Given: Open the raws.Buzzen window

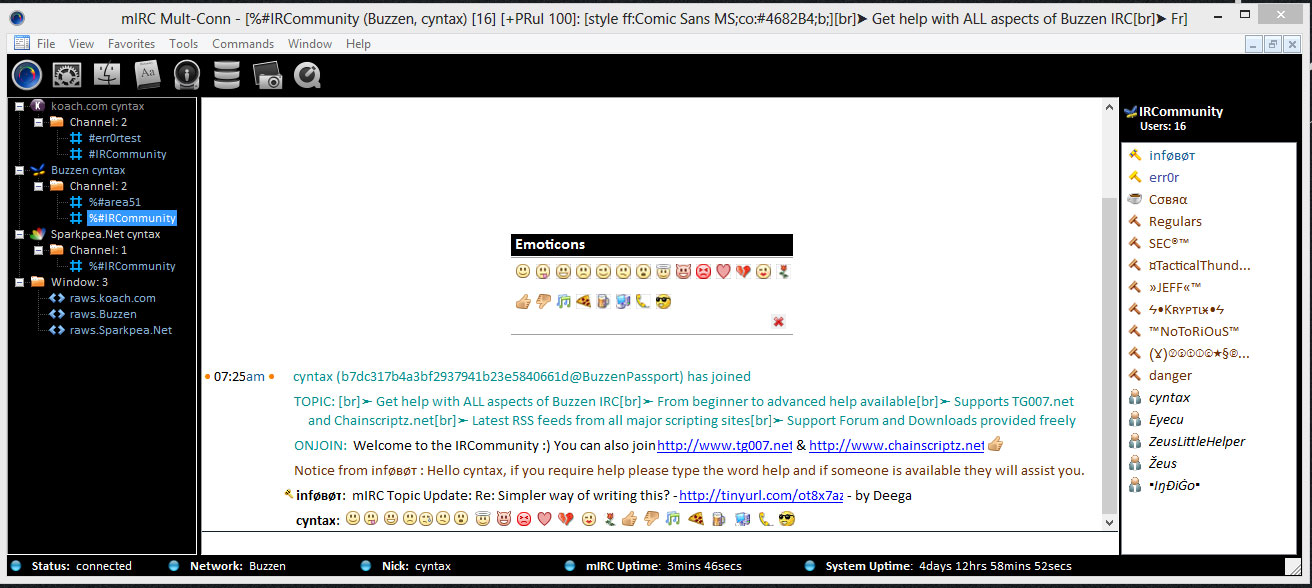Looking at the screenshot, I should pos(103,314).
